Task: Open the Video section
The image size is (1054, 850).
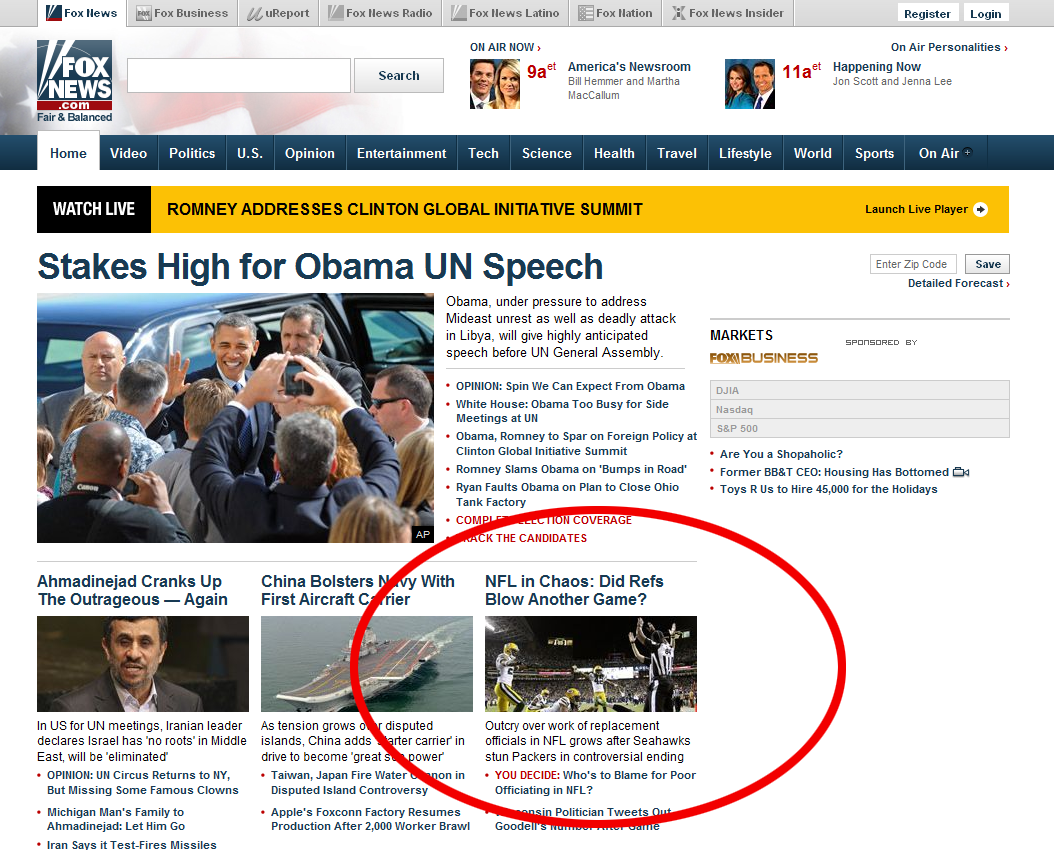Action: pos(128,153)
